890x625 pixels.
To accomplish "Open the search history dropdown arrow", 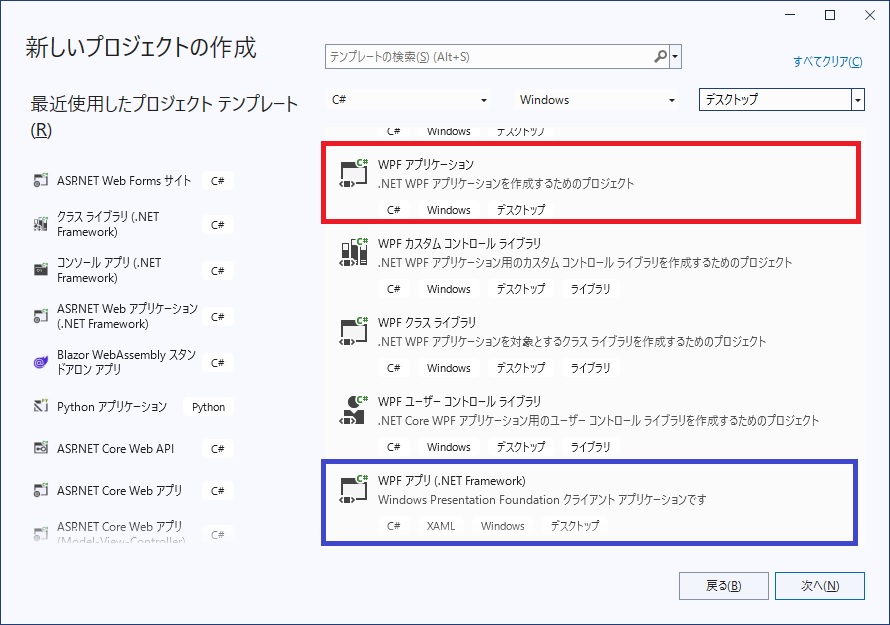I will [x=675, y=57].
